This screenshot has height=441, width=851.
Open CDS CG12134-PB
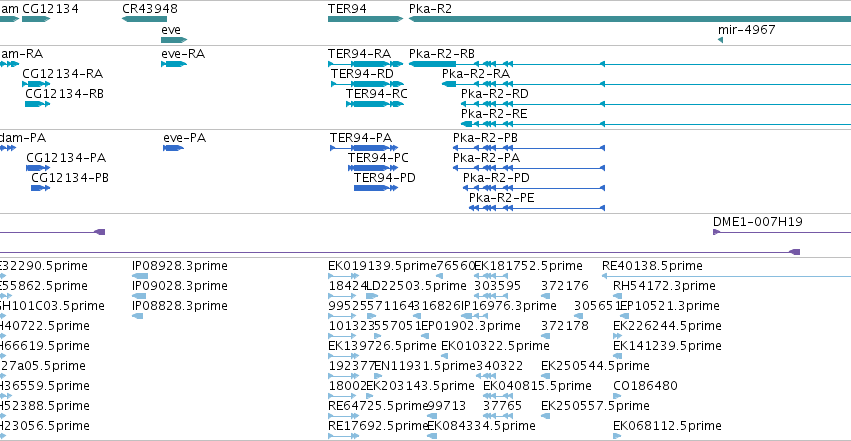[x=40, y=188]
